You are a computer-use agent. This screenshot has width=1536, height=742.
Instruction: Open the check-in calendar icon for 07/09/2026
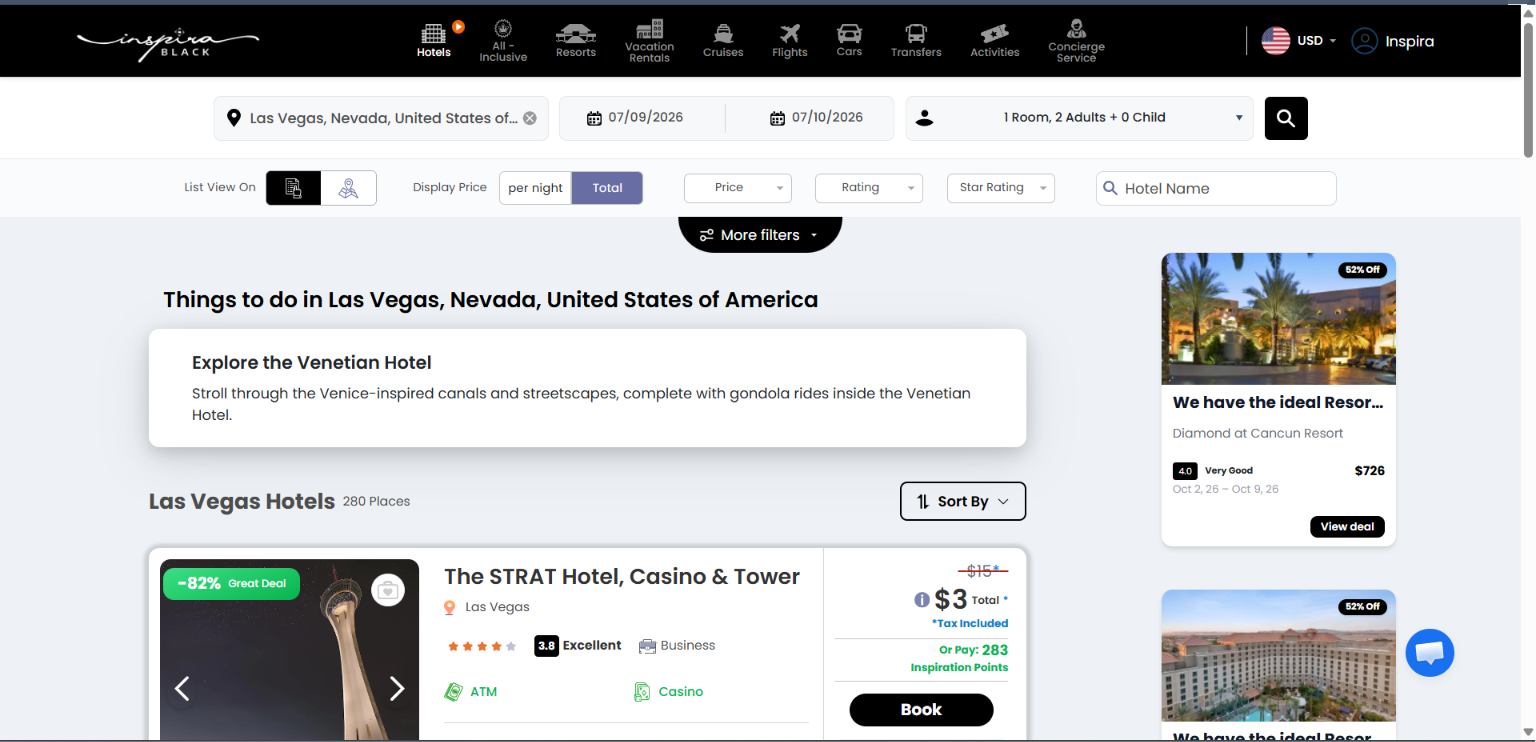(594, 118)
